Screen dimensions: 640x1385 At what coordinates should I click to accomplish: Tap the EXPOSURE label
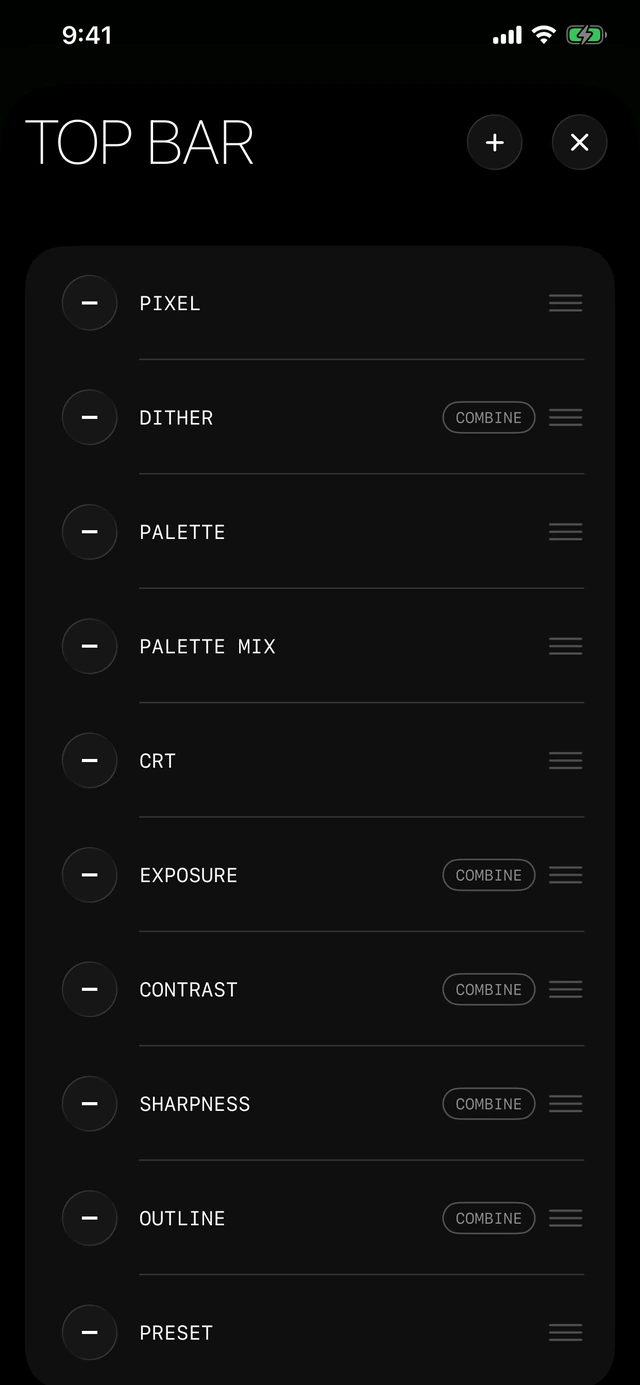(189, 875)
